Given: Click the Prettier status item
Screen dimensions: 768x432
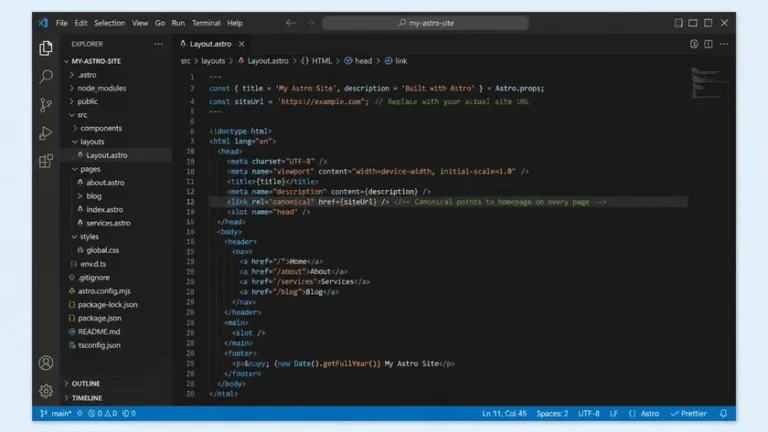Looking at the screenshot, I should tap(689, 413).
